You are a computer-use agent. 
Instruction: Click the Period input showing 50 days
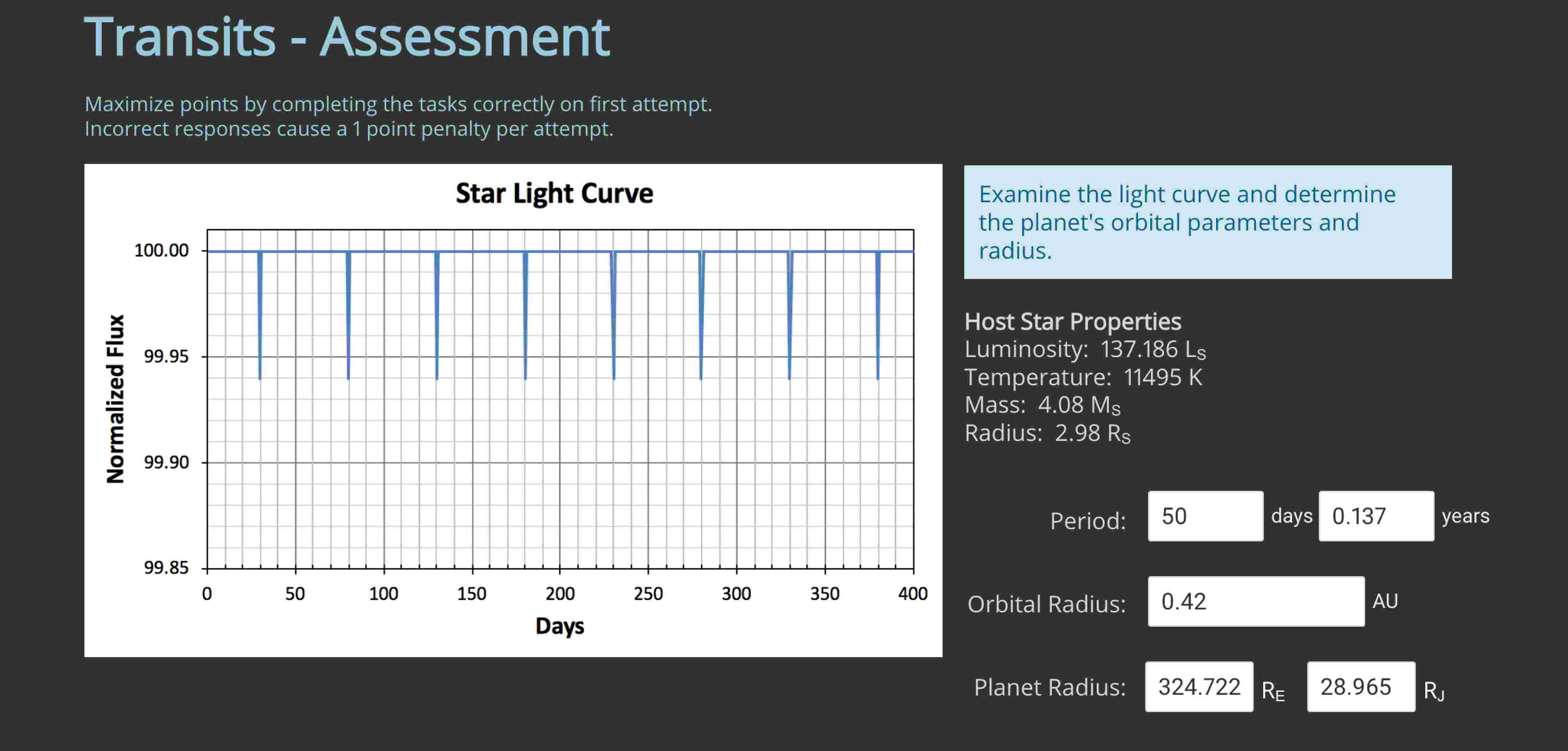tap(1205, 516)
